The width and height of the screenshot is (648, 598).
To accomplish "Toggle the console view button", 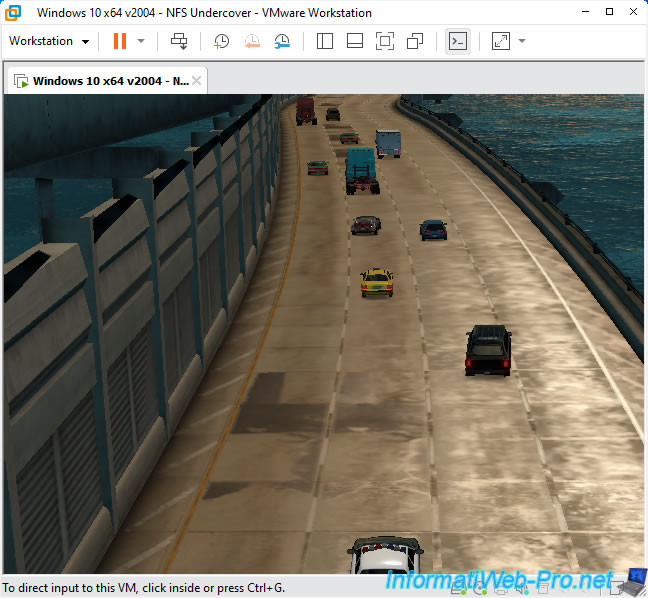I will pos(458,41).
